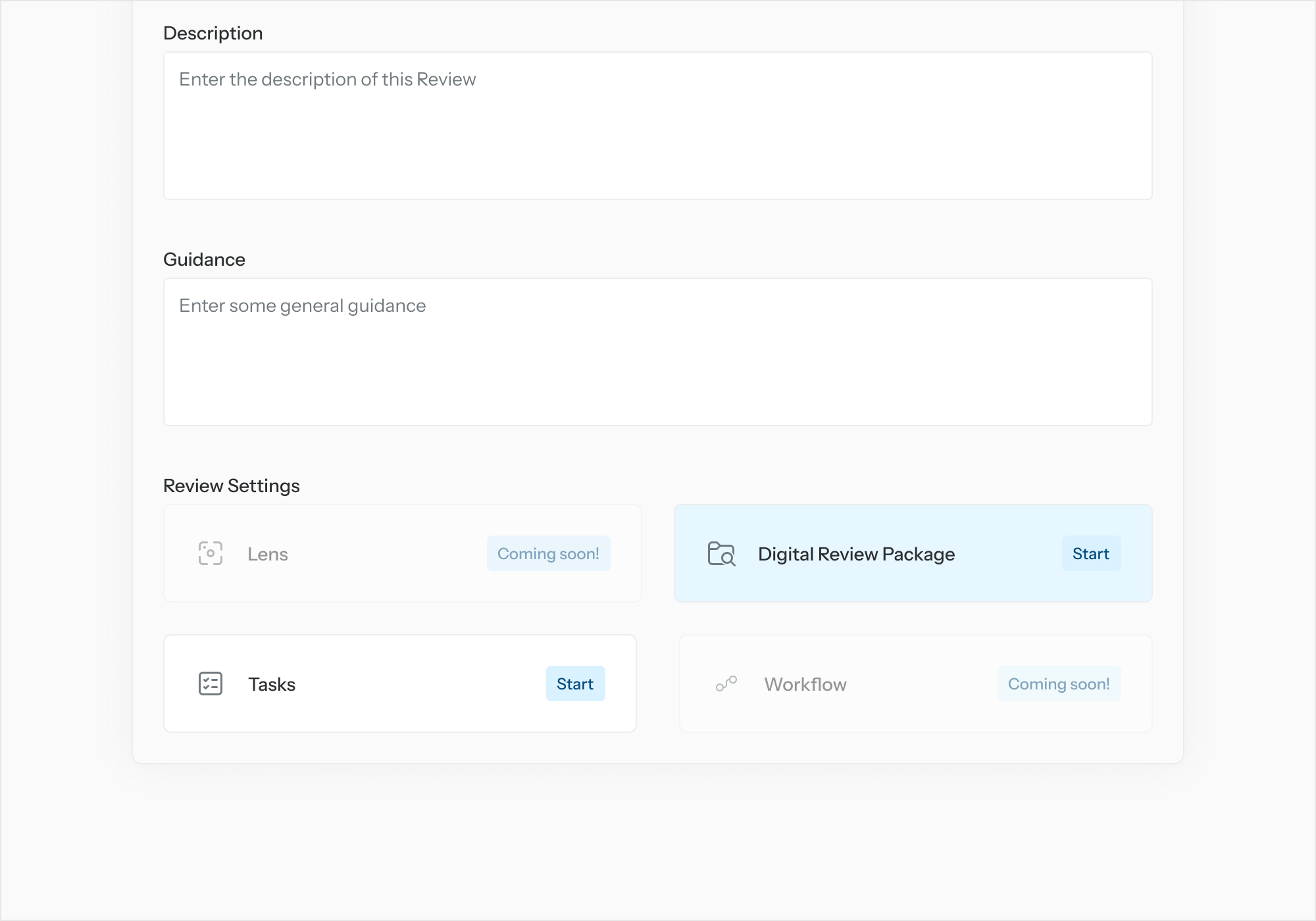Click the Lens focus-frame icon

[211, 553]
